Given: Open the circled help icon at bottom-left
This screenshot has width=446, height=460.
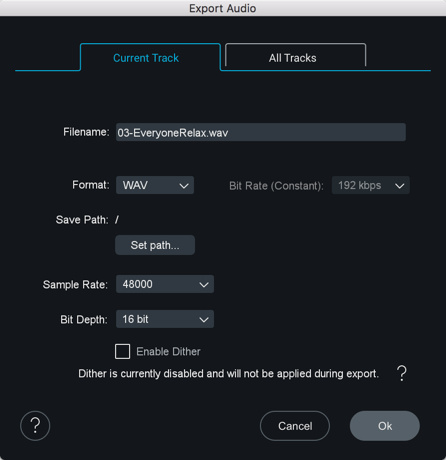Looking at the screenshot, I should pos(35,426).
